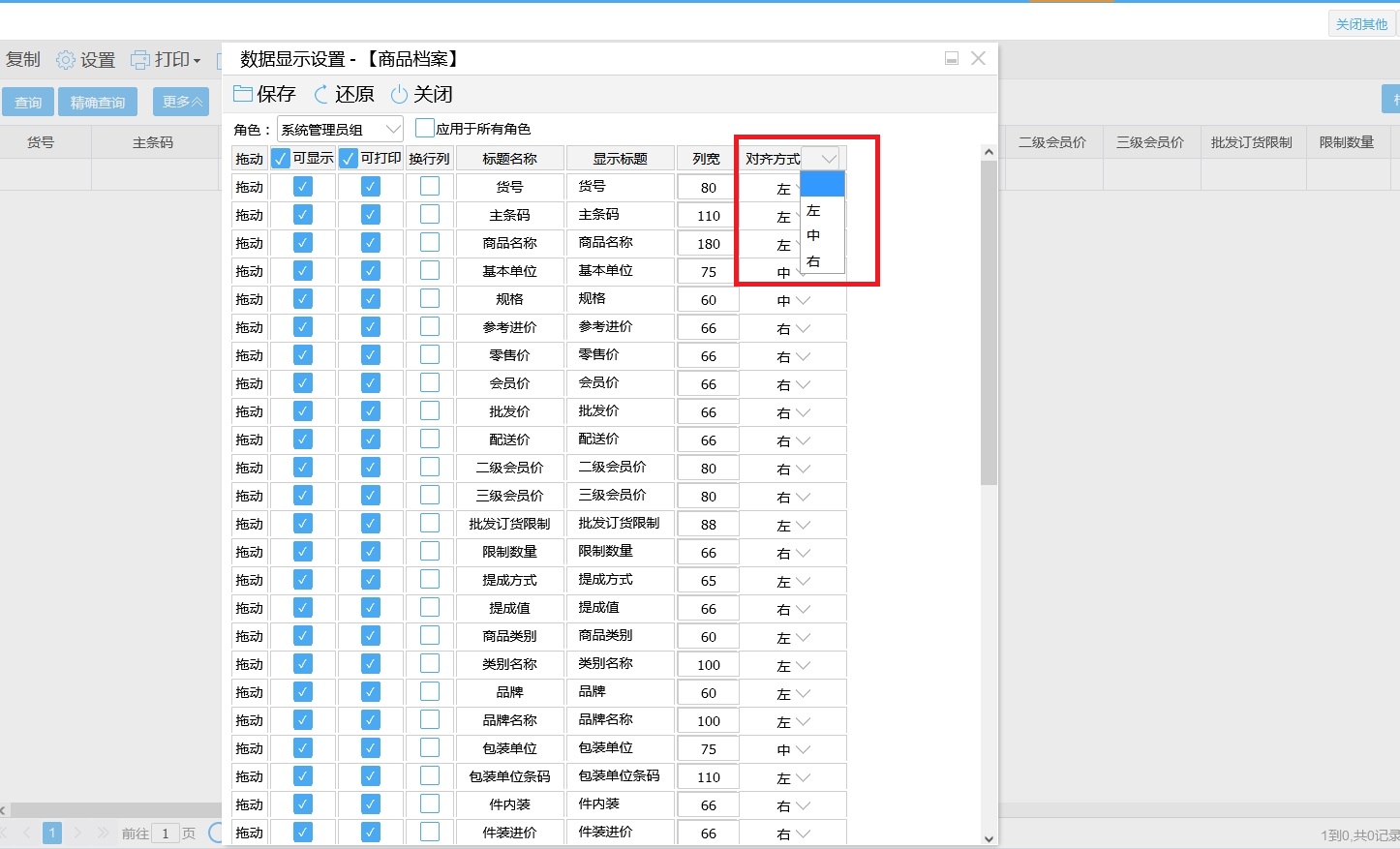Expand alignment dropdown for 零售价 row
This screenshot has width=1400, height=849.
coord(803,356)
